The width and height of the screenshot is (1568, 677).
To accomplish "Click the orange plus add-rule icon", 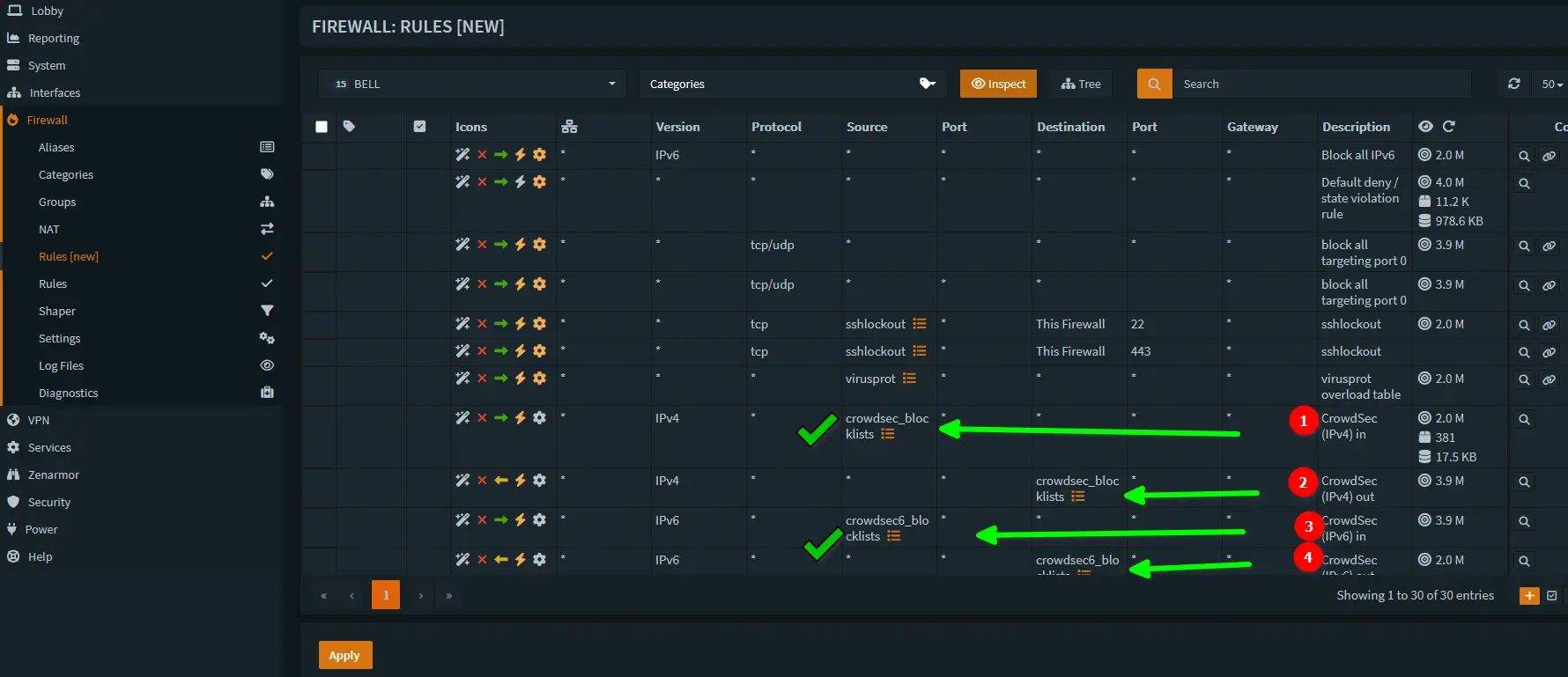I will (1529, 596).
